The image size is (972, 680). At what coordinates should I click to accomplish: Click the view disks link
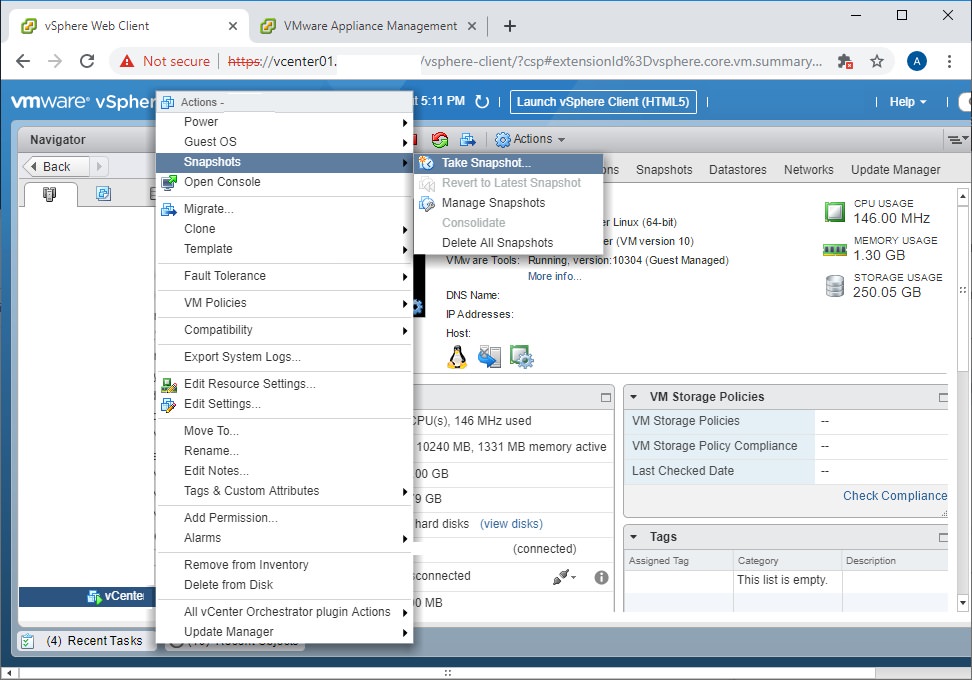[x=511, y=524]
